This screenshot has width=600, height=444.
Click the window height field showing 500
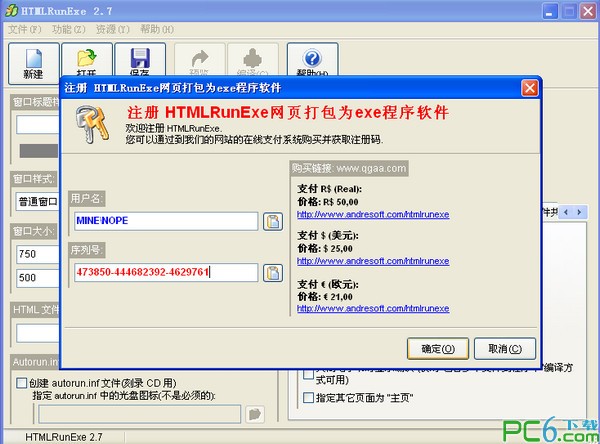click(x=38, y=278)
